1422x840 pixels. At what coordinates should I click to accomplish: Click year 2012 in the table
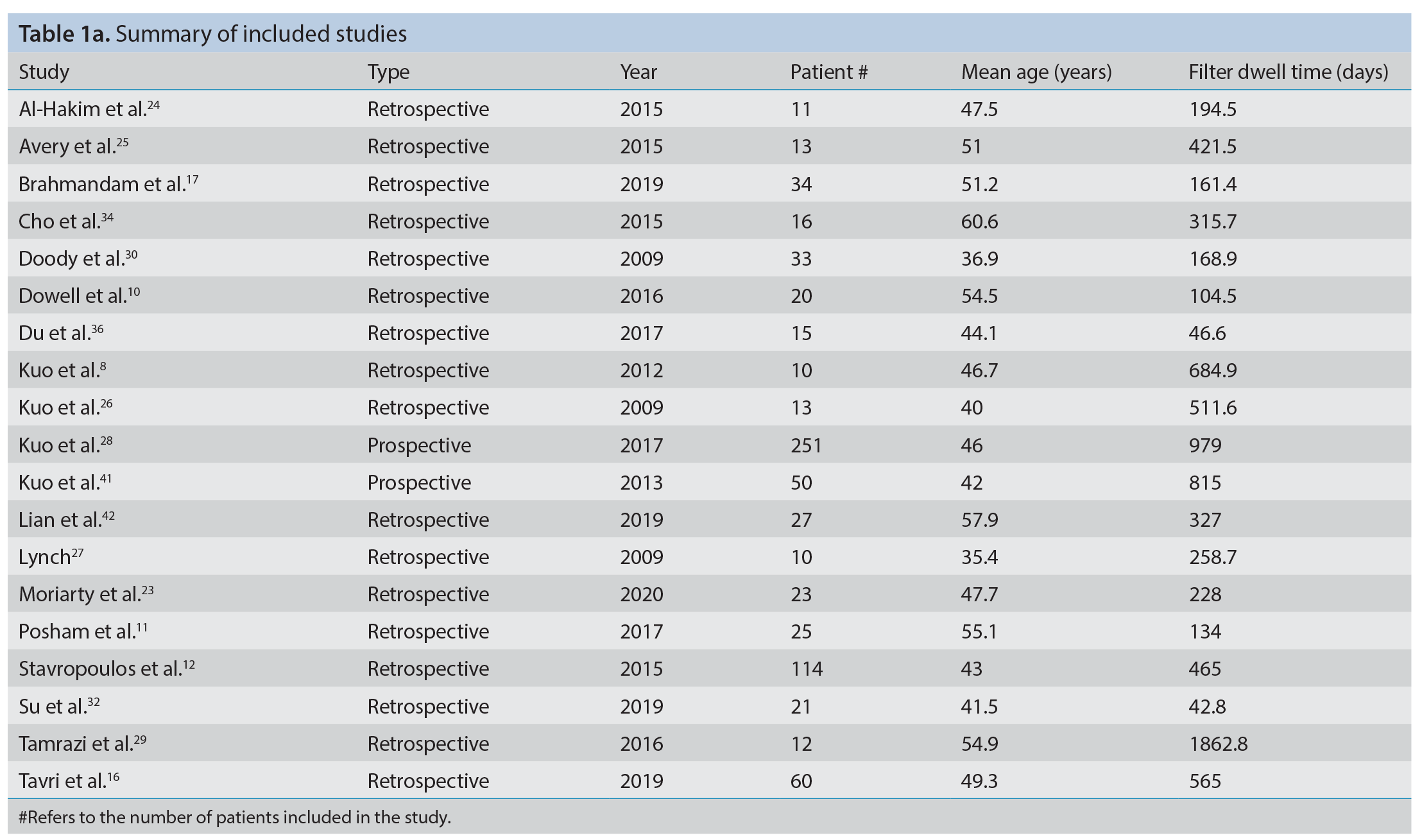point(642,370)
